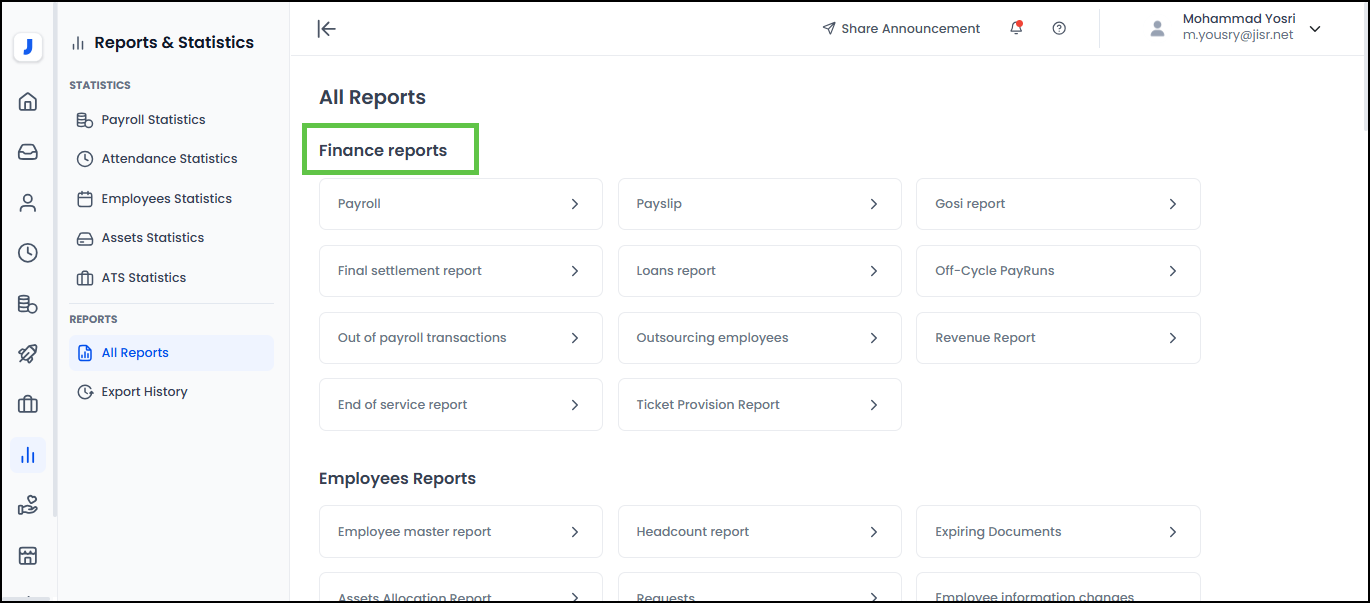Open the inbox icon in left rail
Viewport: 1370px width, 603px height.
click(28, 152)
